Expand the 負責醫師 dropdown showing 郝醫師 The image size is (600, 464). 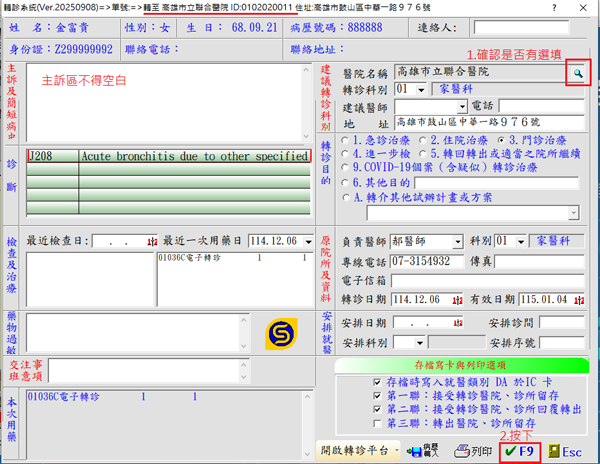pyautogui.click(x=462, y=242)
